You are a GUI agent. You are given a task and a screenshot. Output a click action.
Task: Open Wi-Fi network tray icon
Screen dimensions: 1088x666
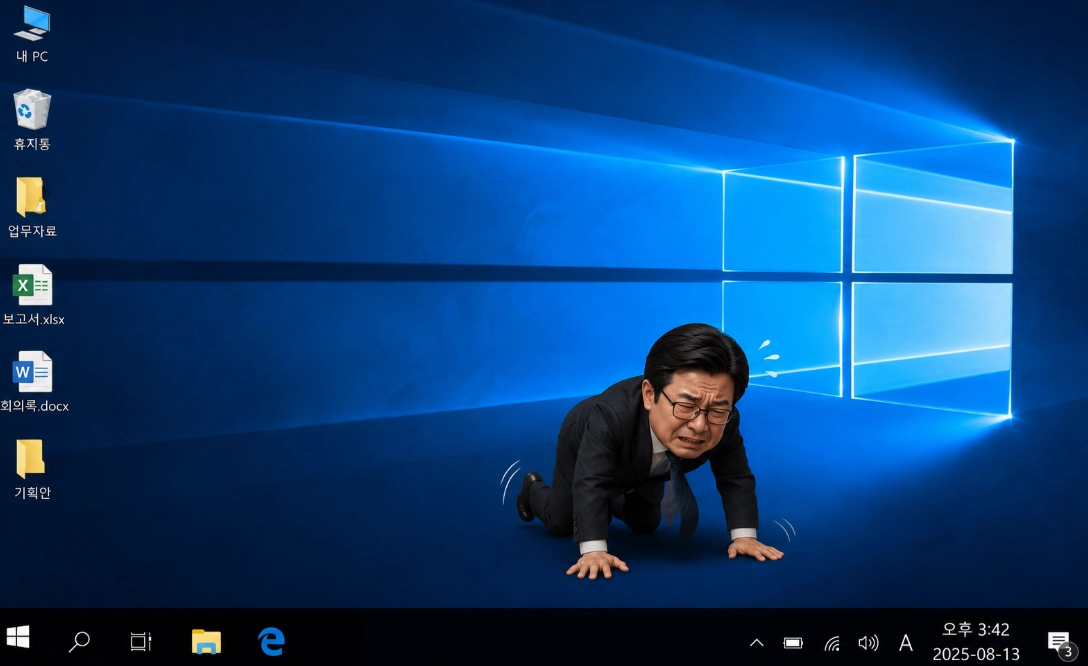[x=832, y=644]
